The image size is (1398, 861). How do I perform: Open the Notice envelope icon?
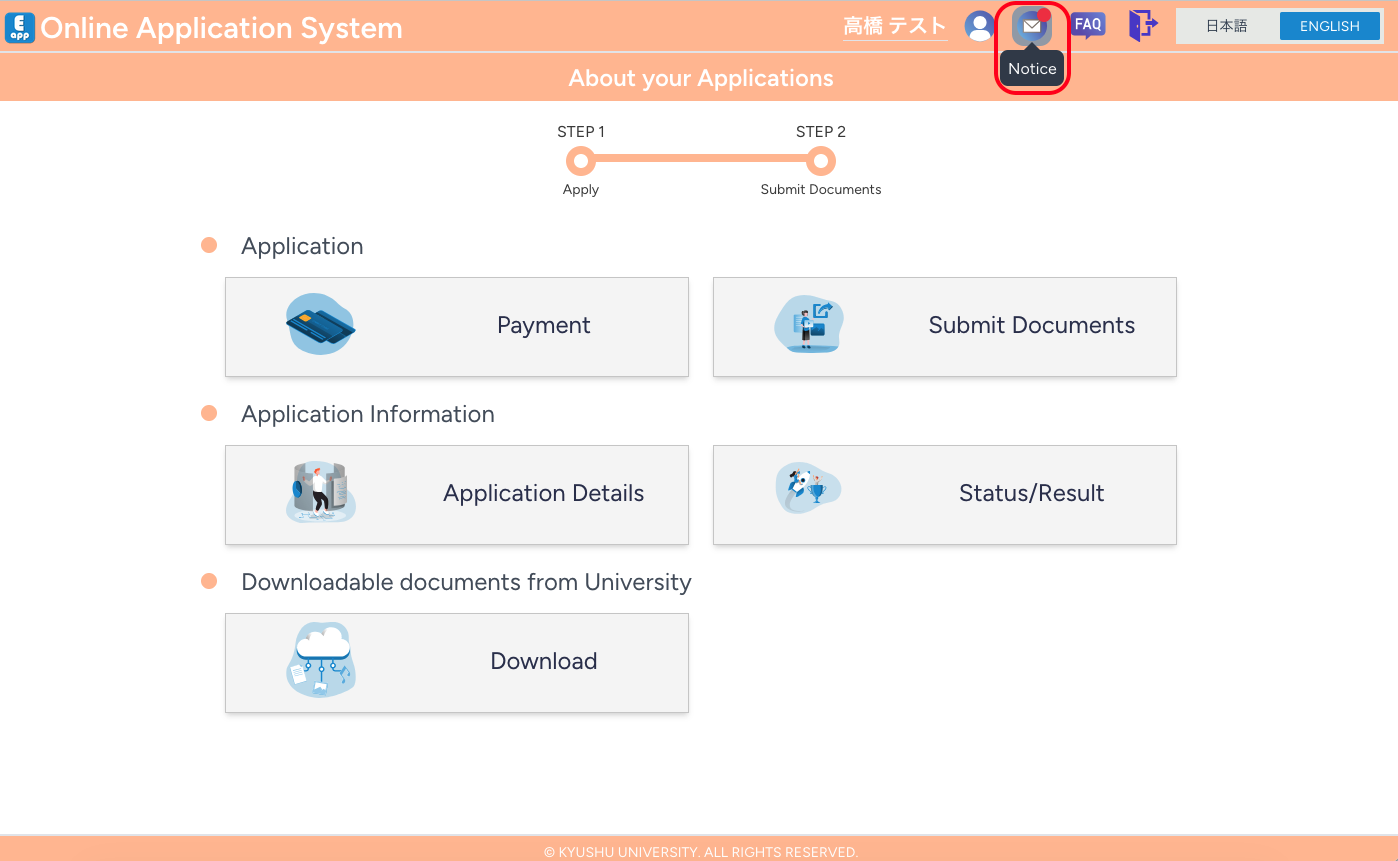pos(1031,26)
